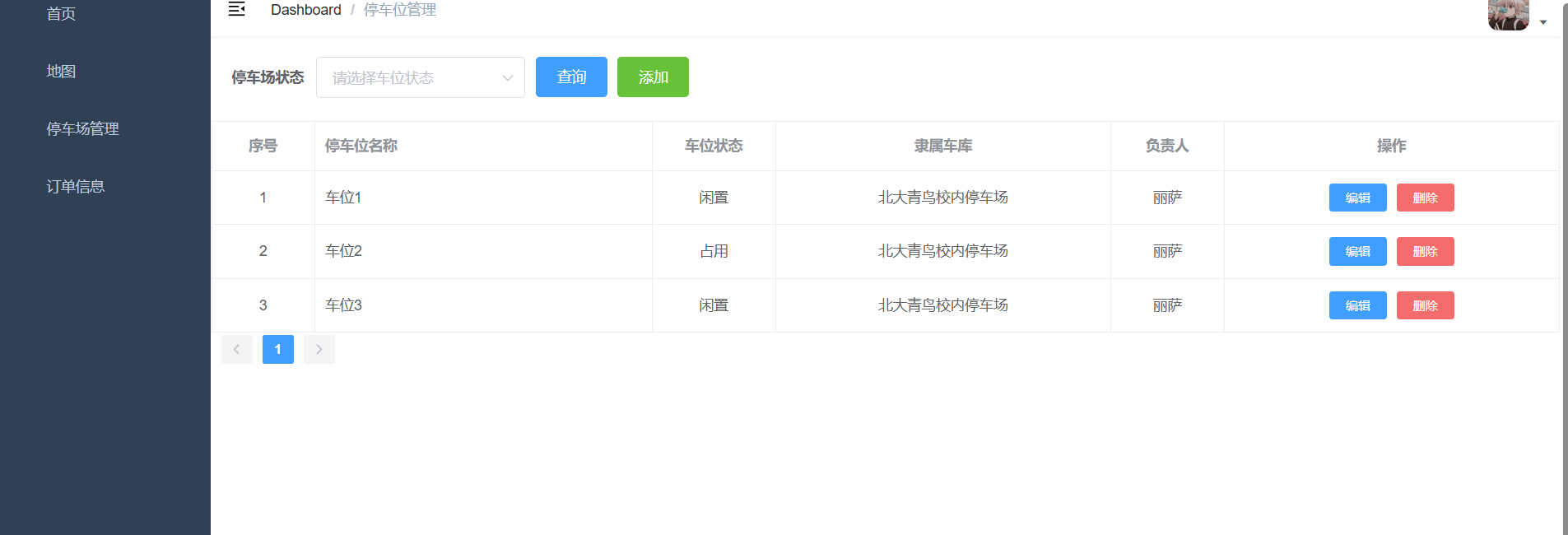
Task: Select the 车位3 name cell
Action: pyautogui.click(x=484, y=305)
